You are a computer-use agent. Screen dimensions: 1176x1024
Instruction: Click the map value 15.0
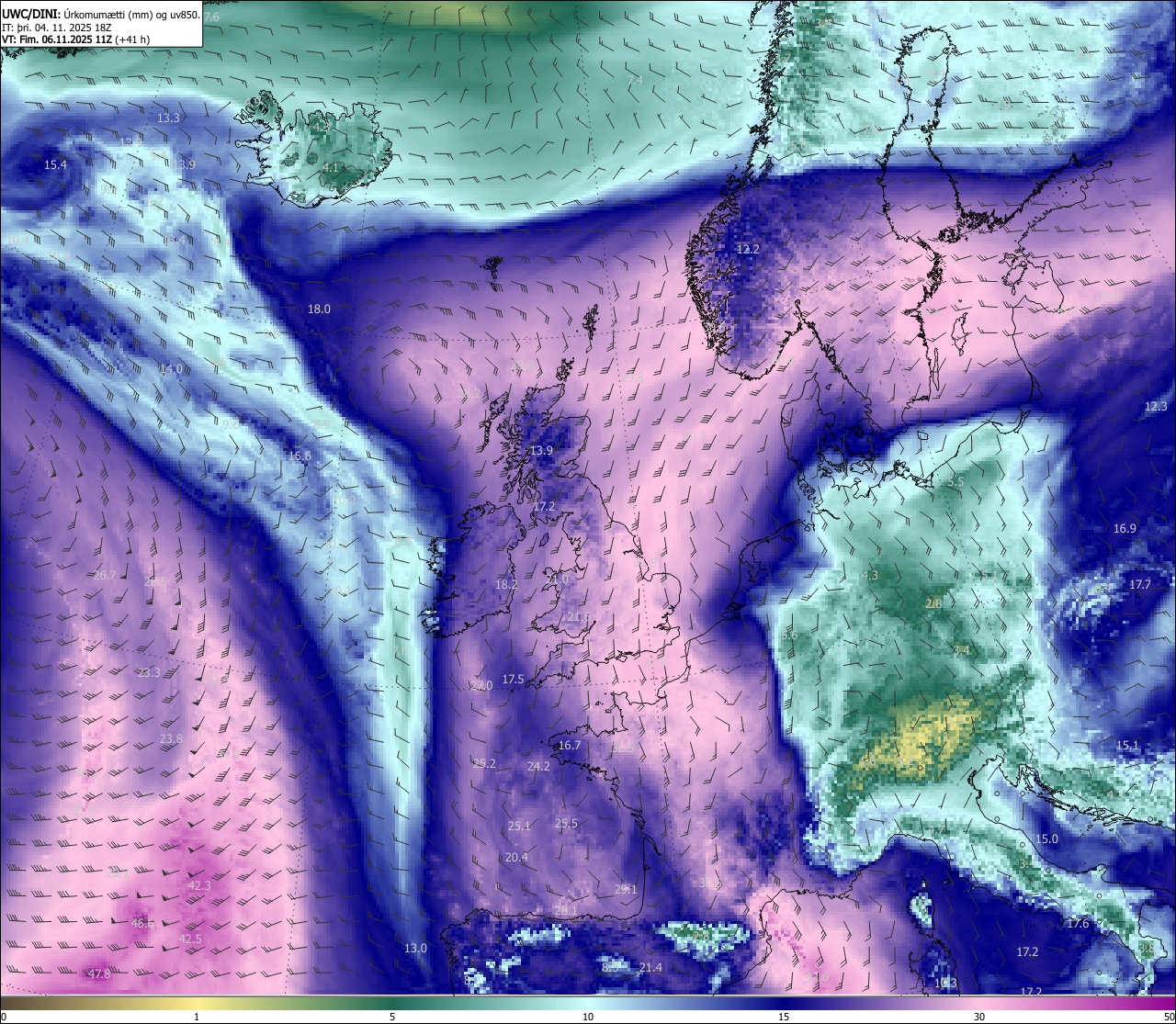1047,839
